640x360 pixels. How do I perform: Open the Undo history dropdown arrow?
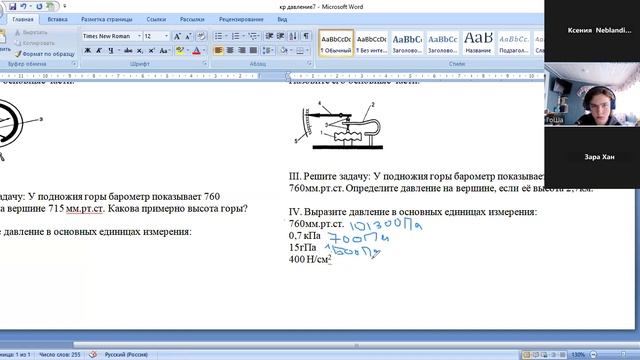[31, 7]
